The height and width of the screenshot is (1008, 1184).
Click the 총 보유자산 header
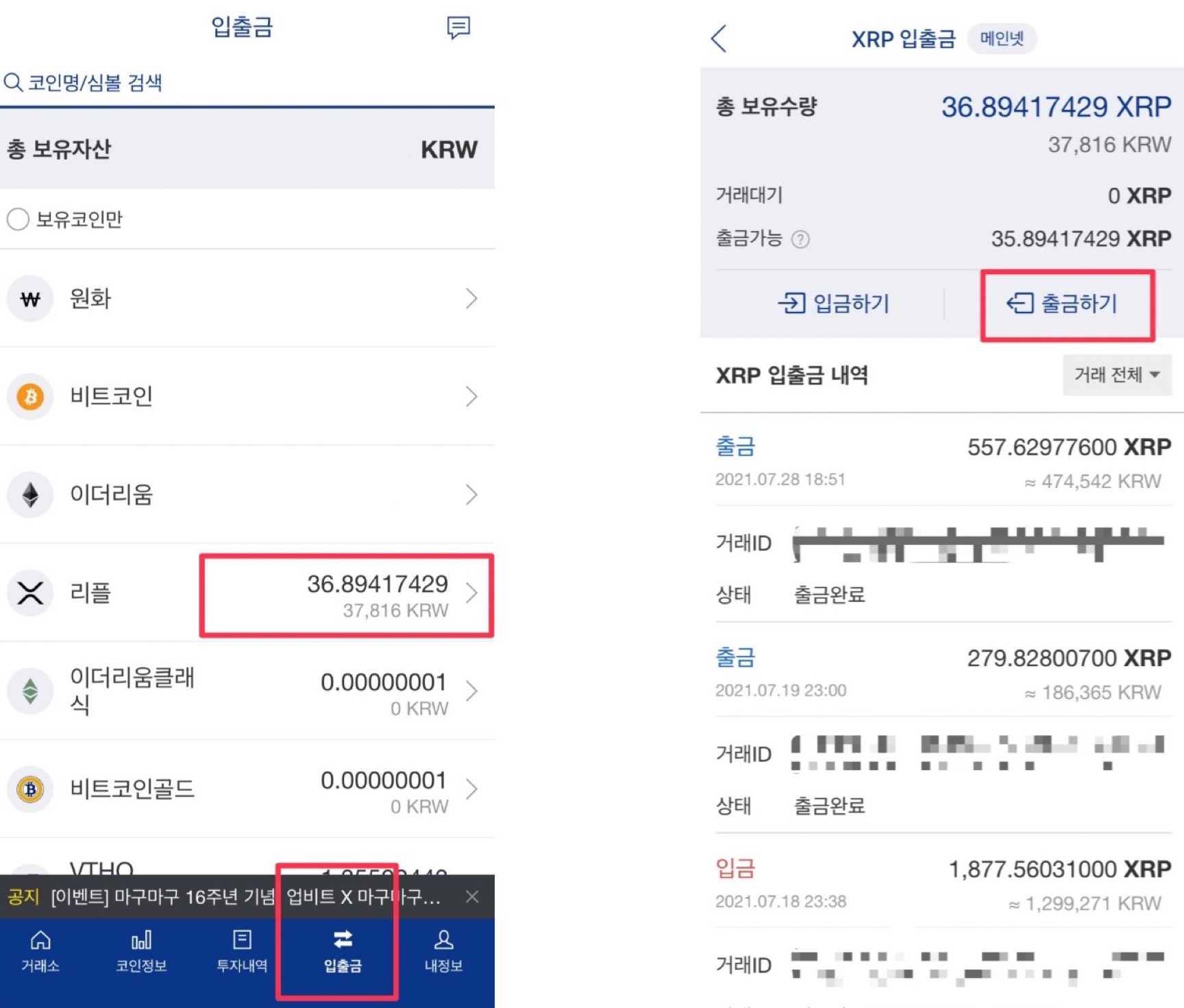(59, 149)
